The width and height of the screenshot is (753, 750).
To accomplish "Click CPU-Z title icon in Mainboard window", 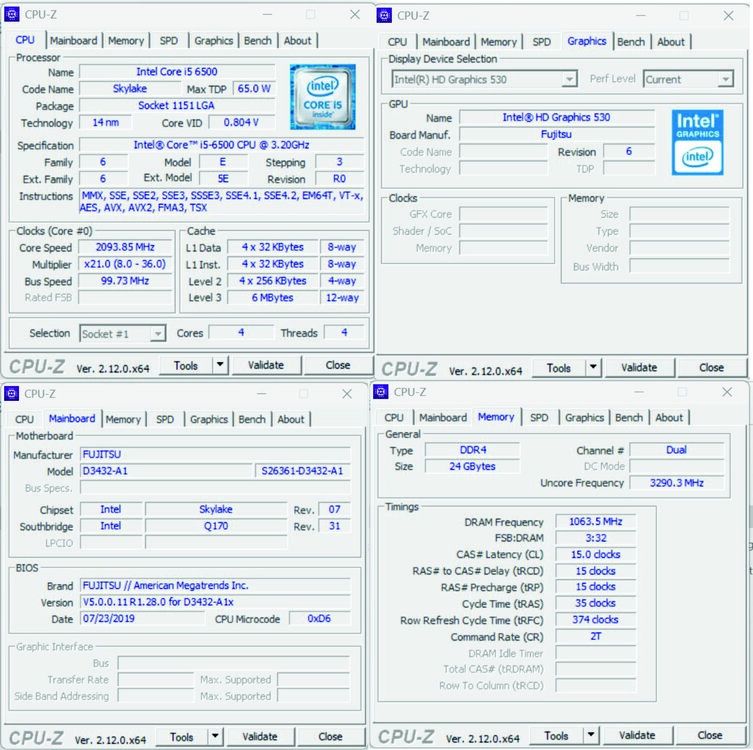I will click(x=12, y=394).
